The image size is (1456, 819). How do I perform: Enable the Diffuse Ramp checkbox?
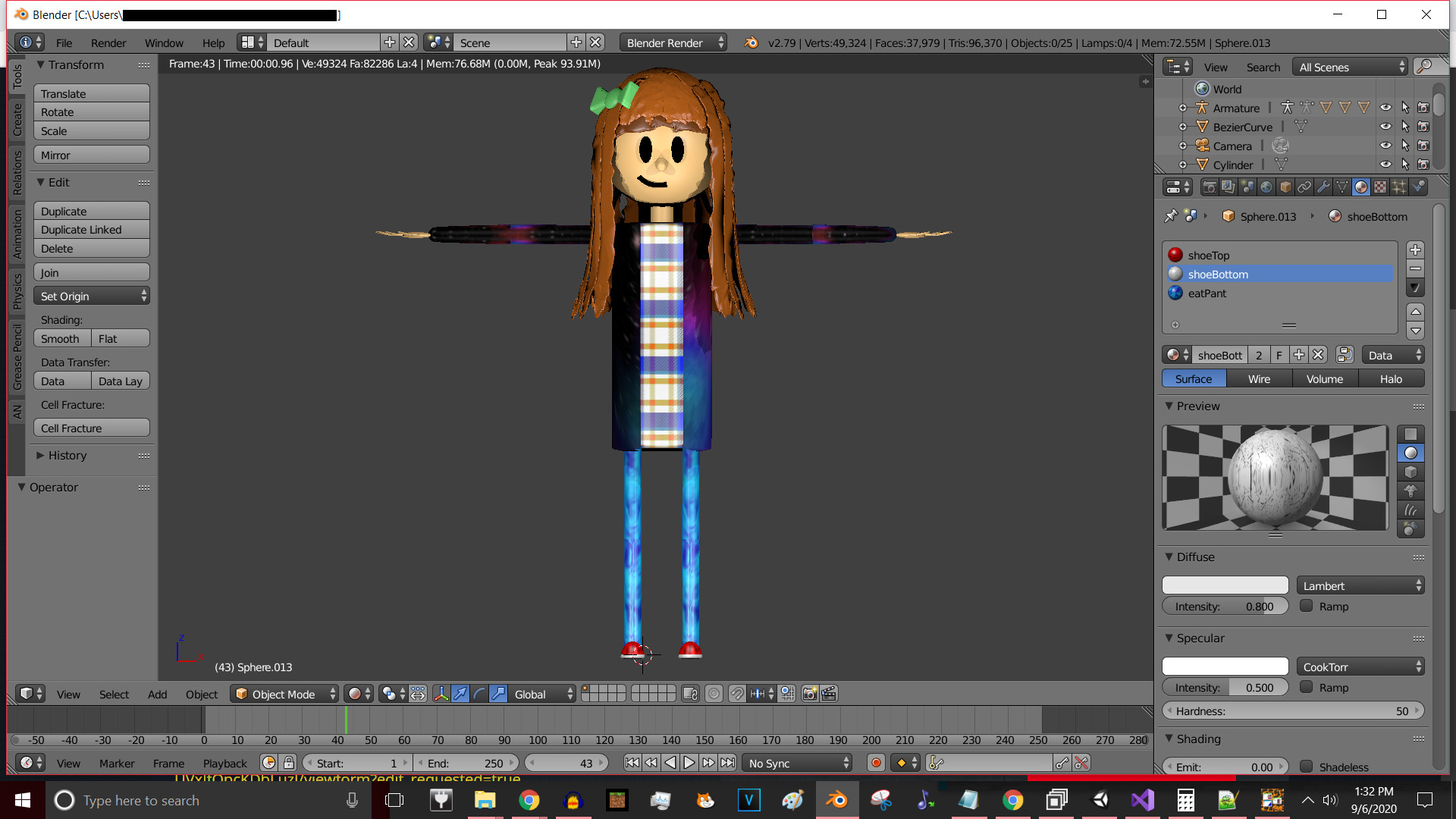1307,606
